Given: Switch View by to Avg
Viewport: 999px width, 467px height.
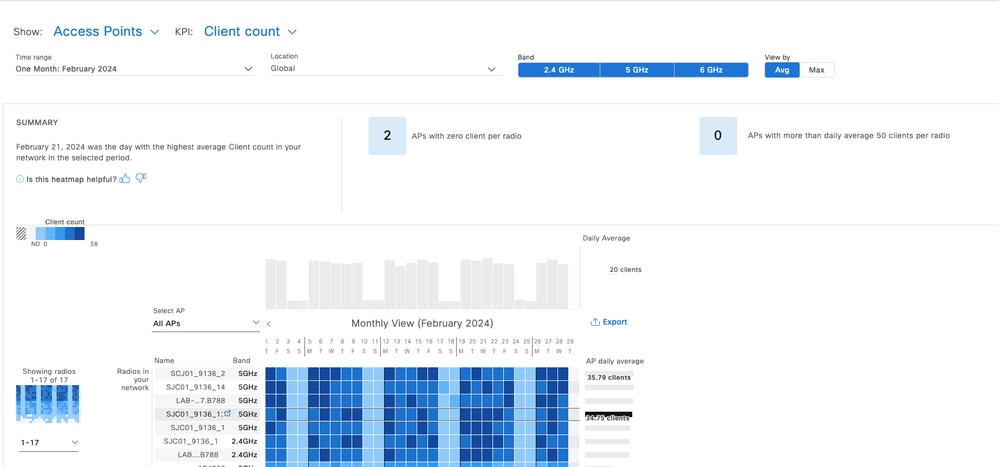Looking at the screenshot, I should click(x=782, y=70).
